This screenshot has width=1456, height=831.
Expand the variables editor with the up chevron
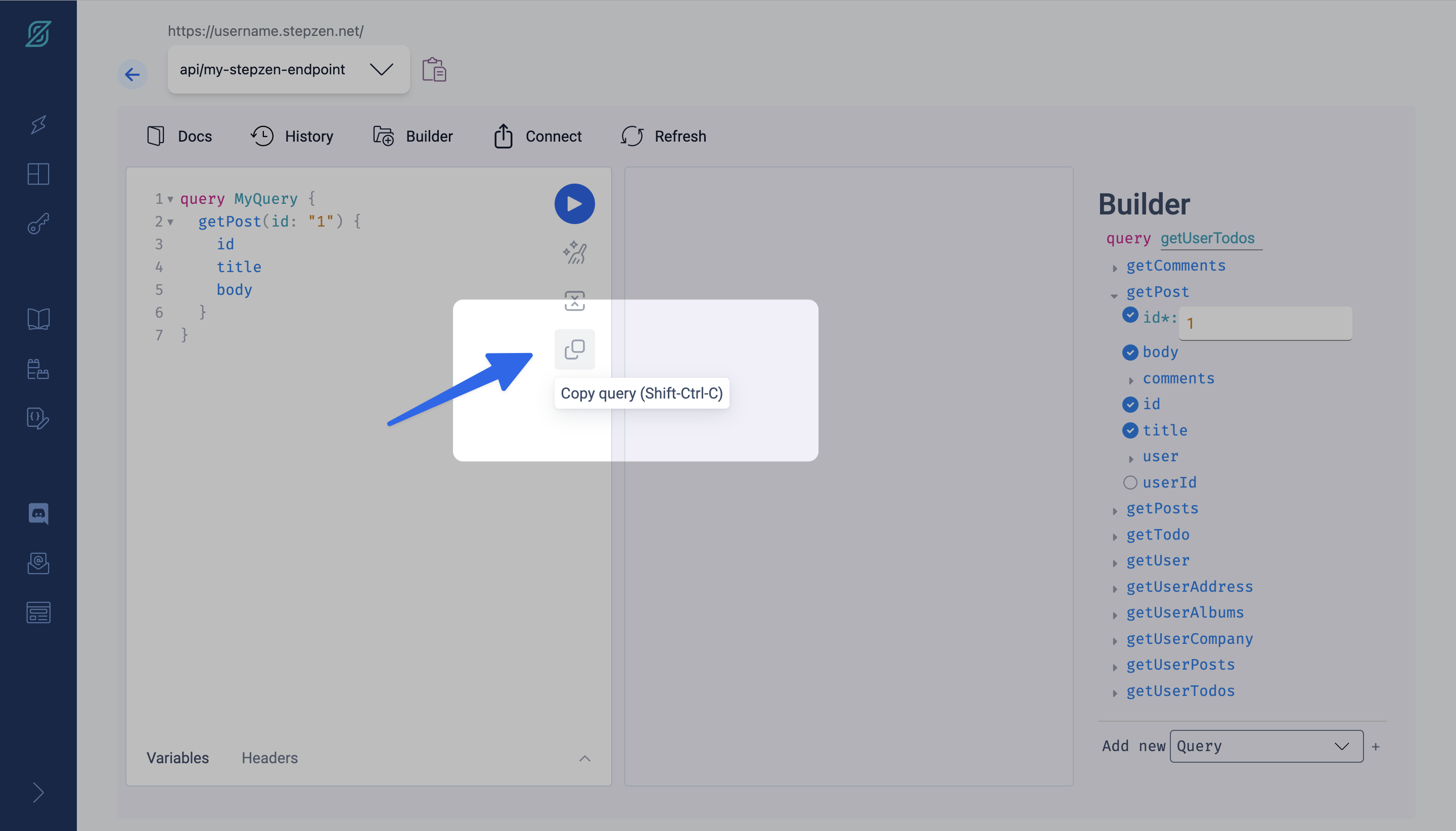584,759
